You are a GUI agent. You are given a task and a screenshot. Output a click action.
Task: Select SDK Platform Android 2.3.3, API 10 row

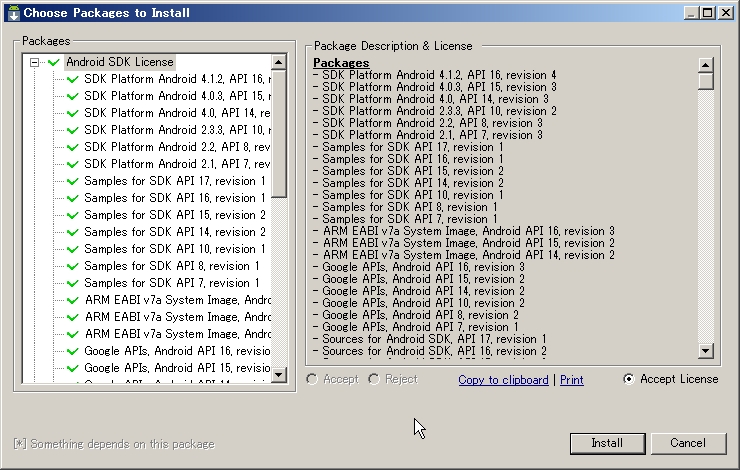177,130
